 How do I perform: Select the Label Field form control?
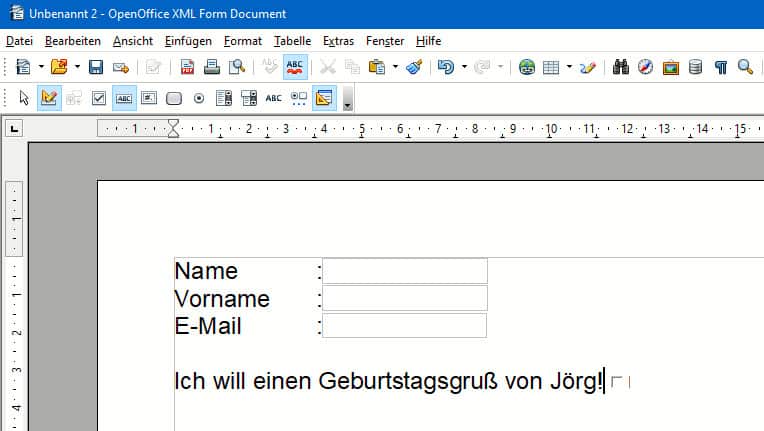tap(273, 98)
